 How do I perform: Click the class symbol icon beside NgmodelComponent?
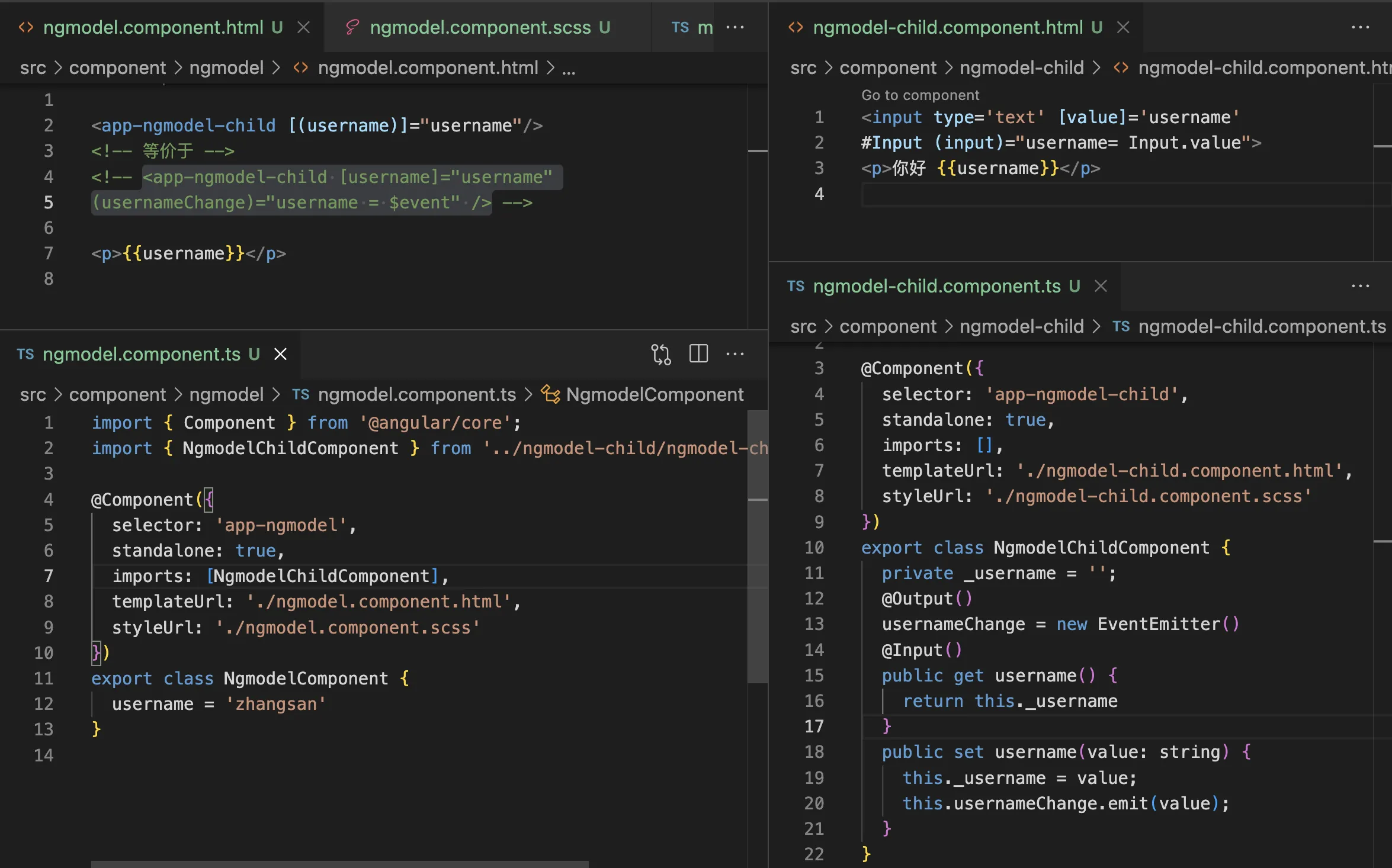[x=550, y=394]
